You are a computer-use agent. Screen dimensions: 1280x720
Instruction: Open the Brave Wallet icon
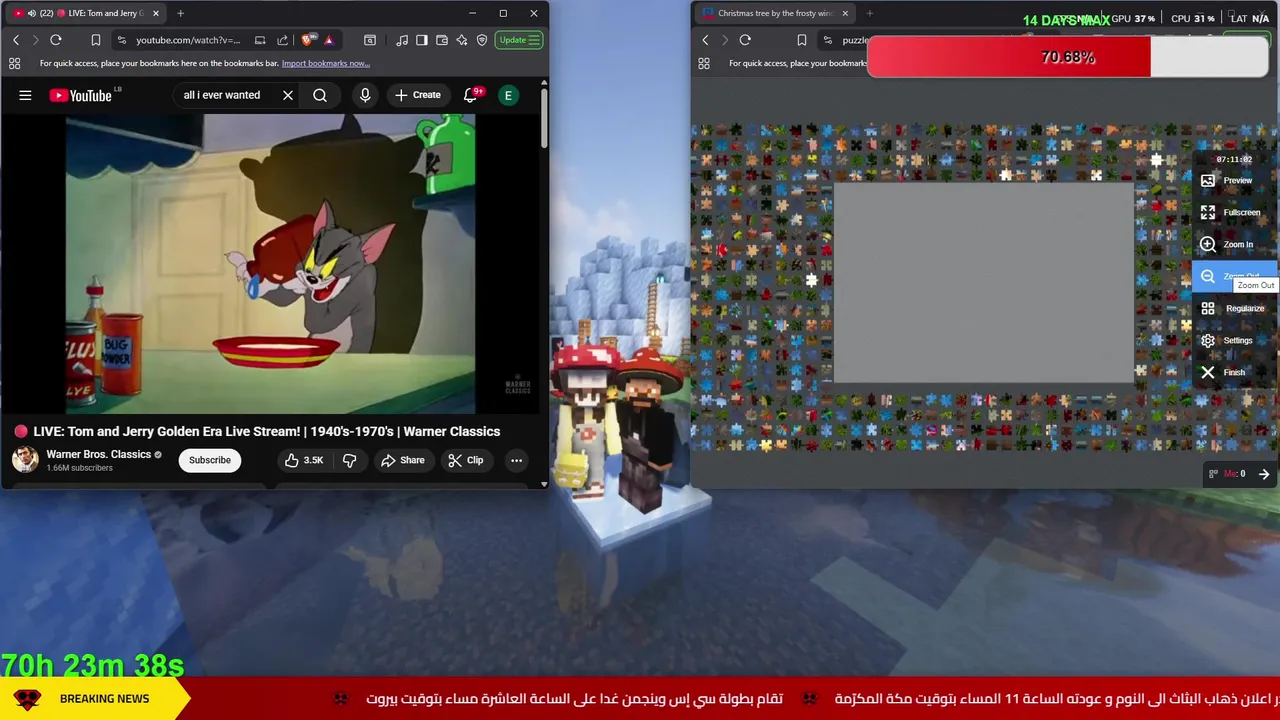click(442, 40)
